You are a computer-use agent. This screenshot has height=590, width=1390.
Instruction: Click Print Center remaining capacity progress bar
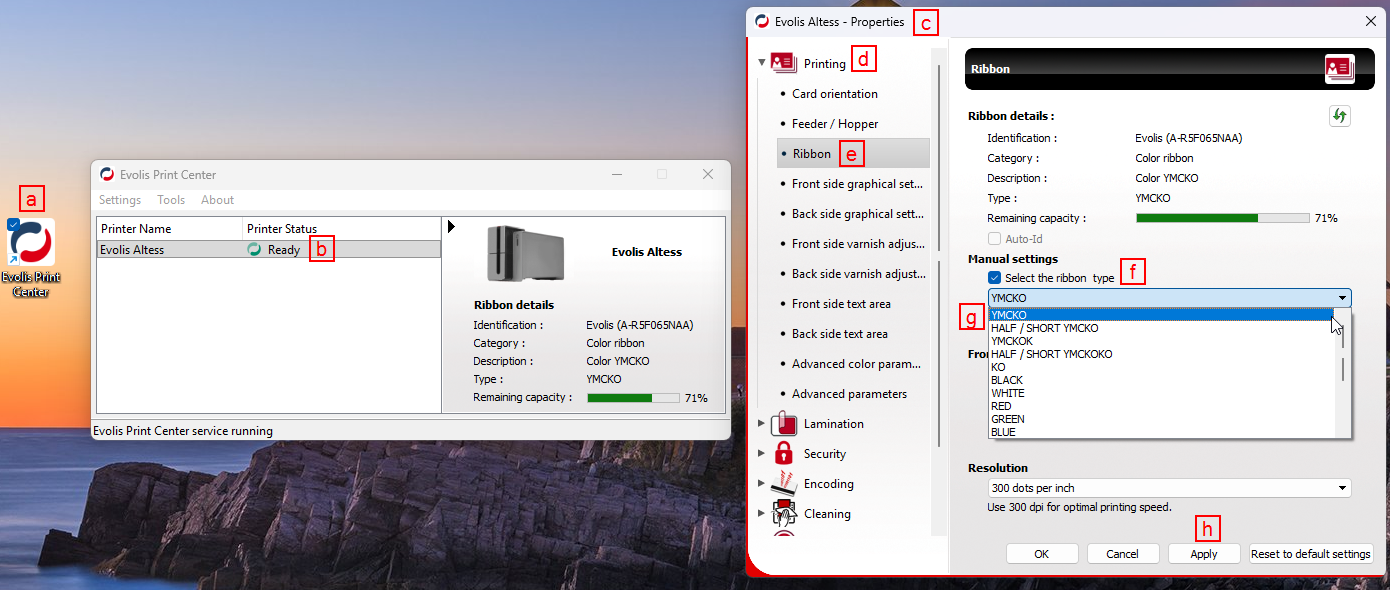coord(632,398)
